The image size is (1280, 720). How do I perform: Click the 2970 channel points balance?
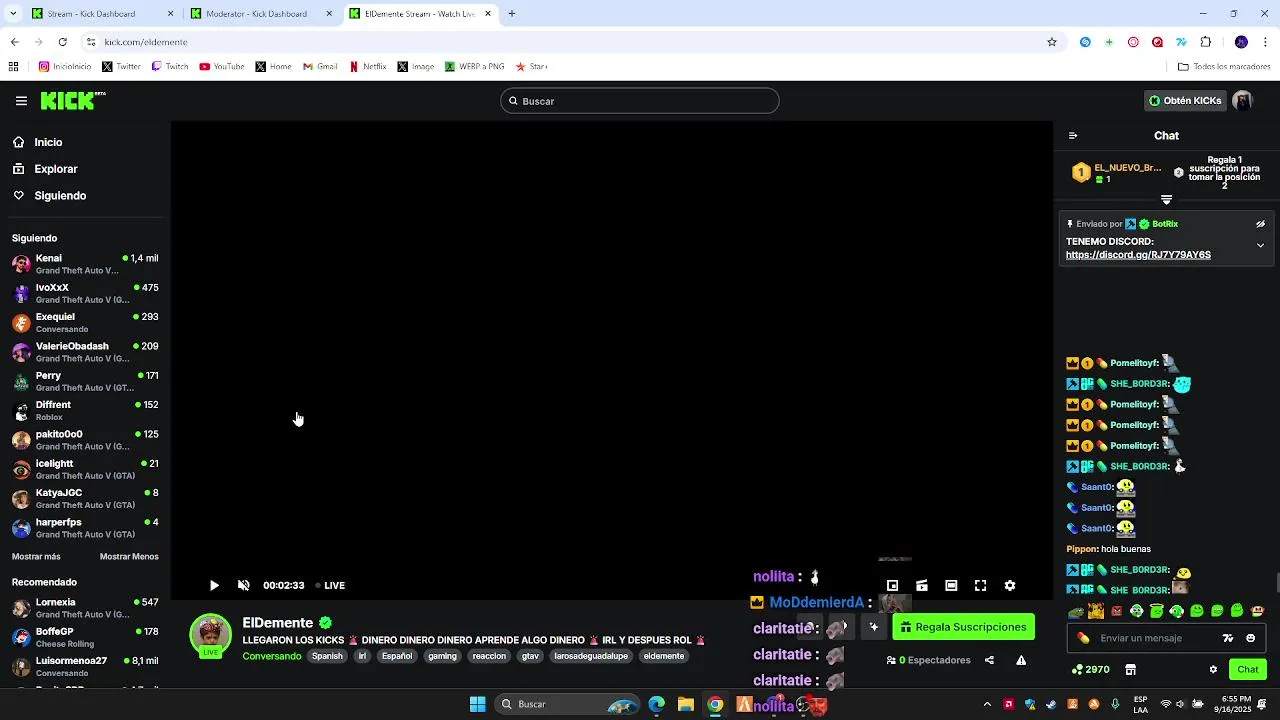click(1090, 670)
